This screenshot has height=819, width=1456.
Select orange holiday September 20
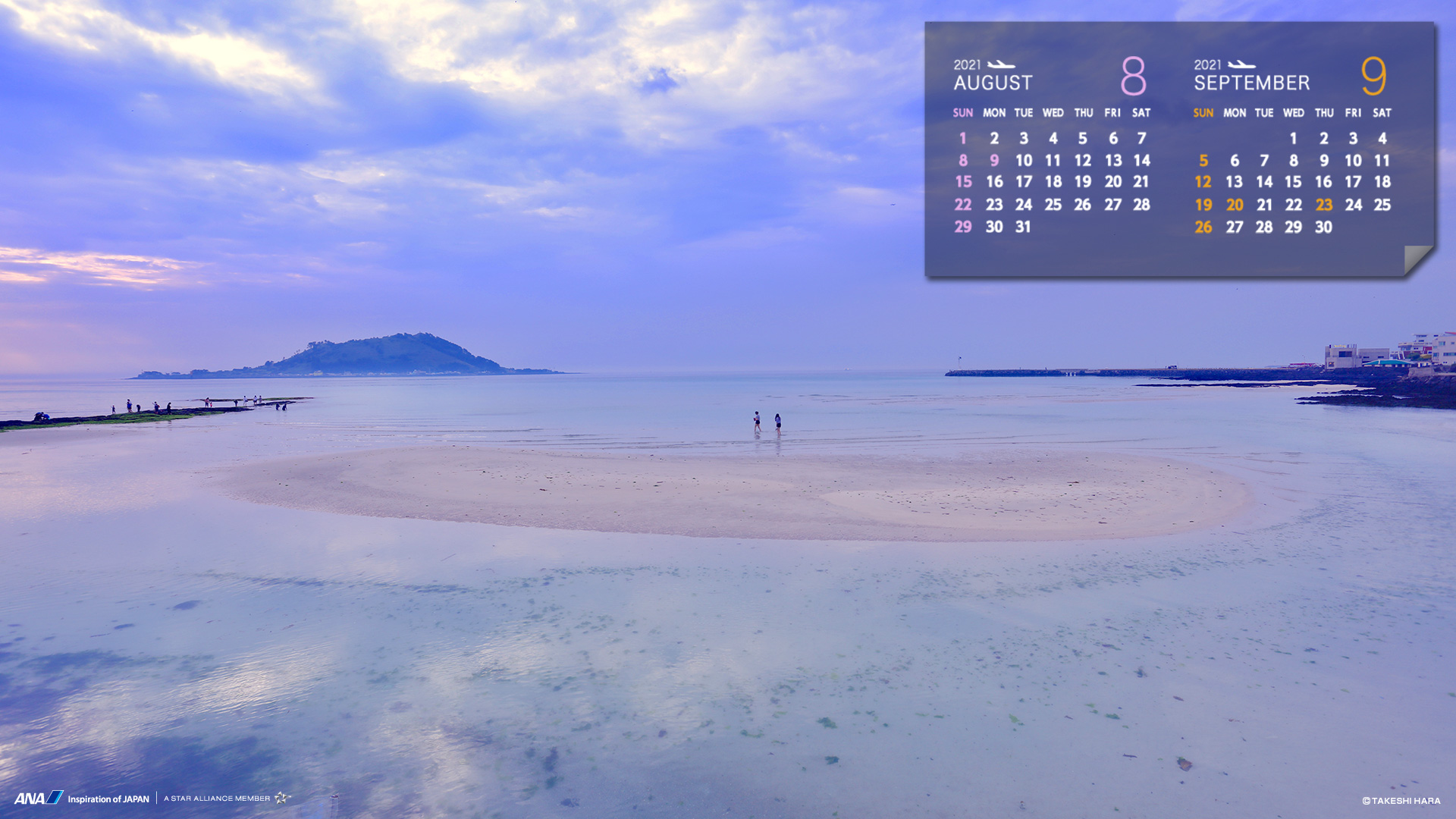point(1235,205)
